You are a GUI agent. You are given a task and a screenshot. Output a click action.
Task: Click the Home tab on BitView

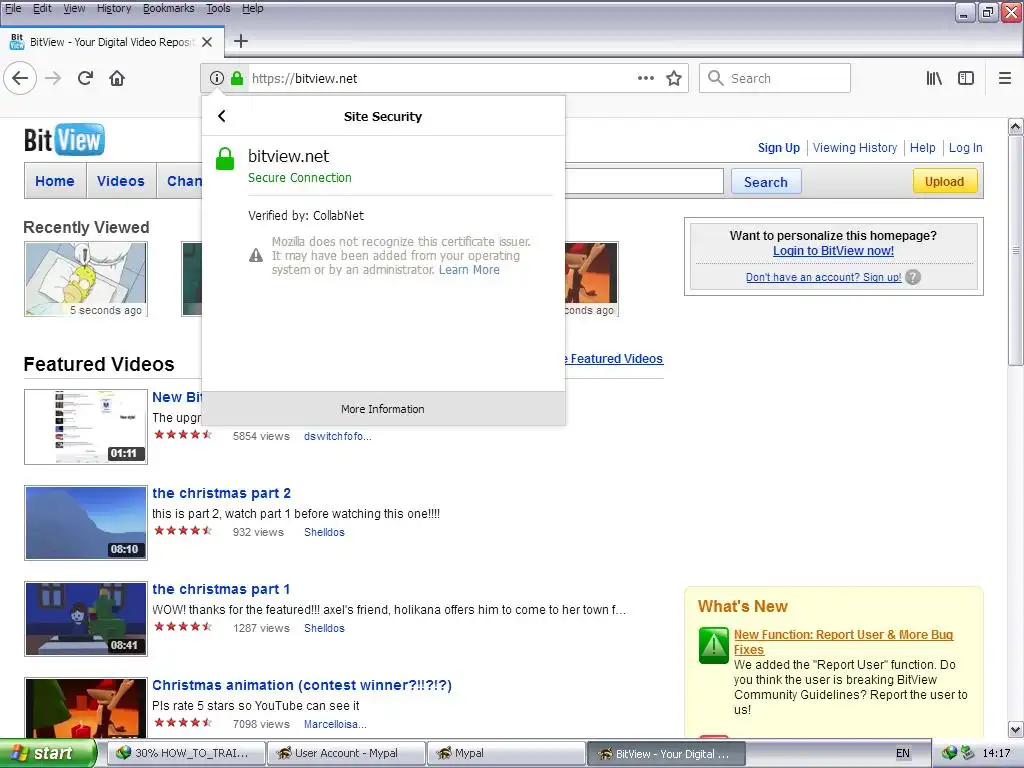point(55,181)
